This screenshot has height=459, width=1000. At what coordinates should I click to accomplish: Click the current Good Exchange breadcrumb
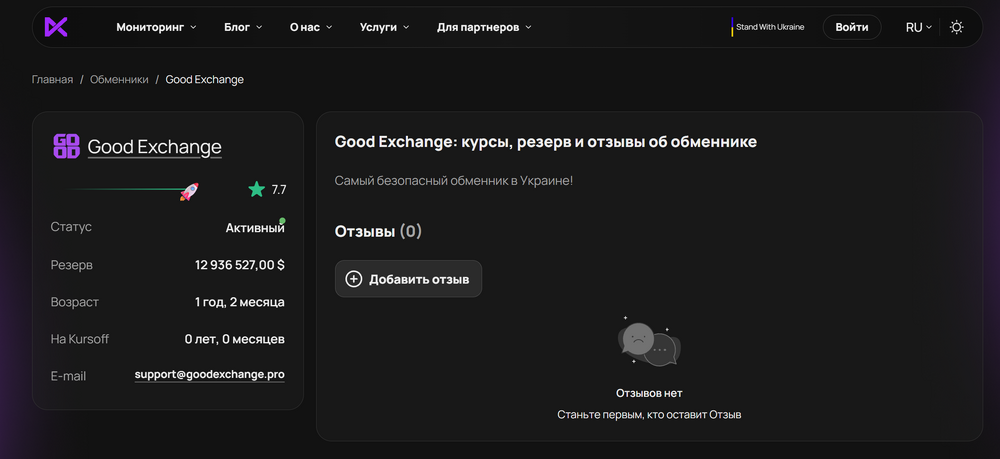204,80
